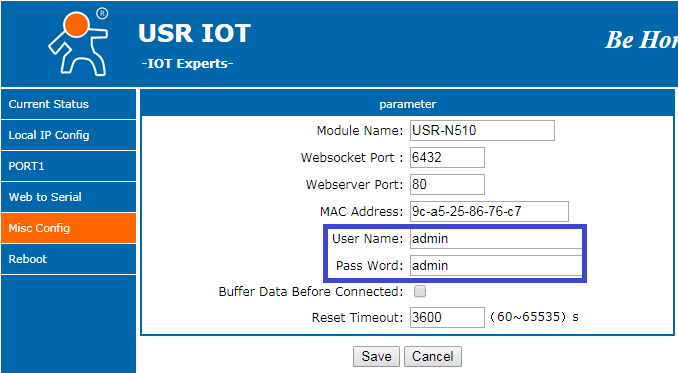Viewport: 678px width, 373px height.
Task: Click the USR IOT header title
Action: point(195,33)
